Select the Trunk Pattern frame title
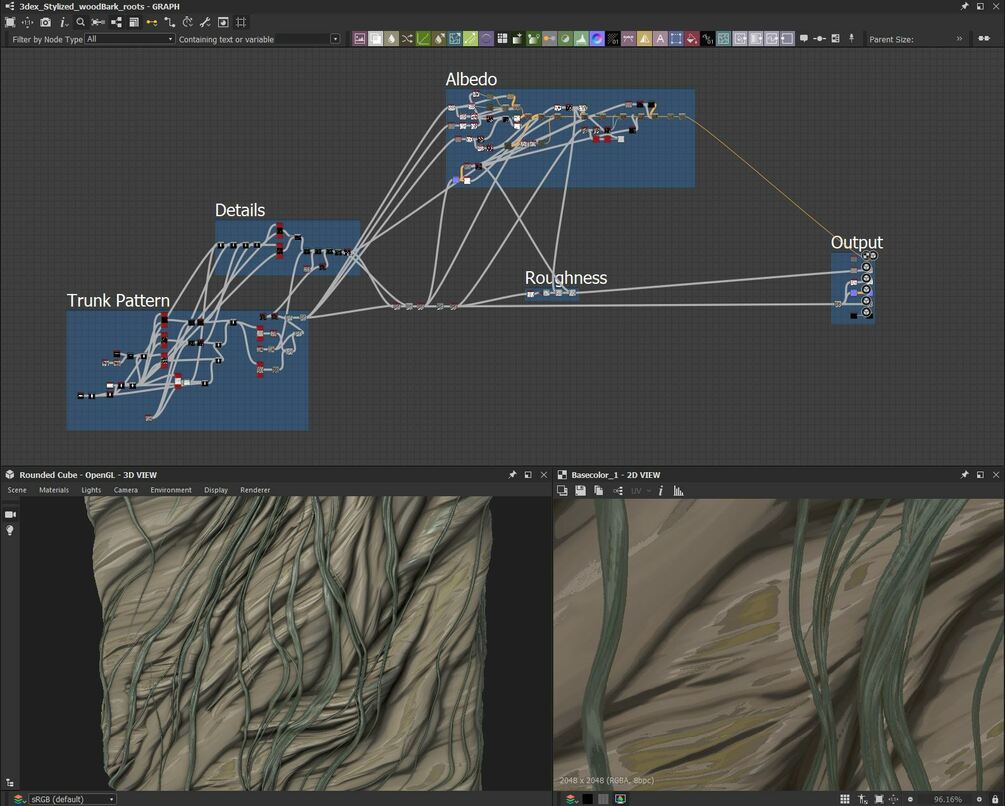This screenshot has width=1005, height=806. tap(119, 300)
